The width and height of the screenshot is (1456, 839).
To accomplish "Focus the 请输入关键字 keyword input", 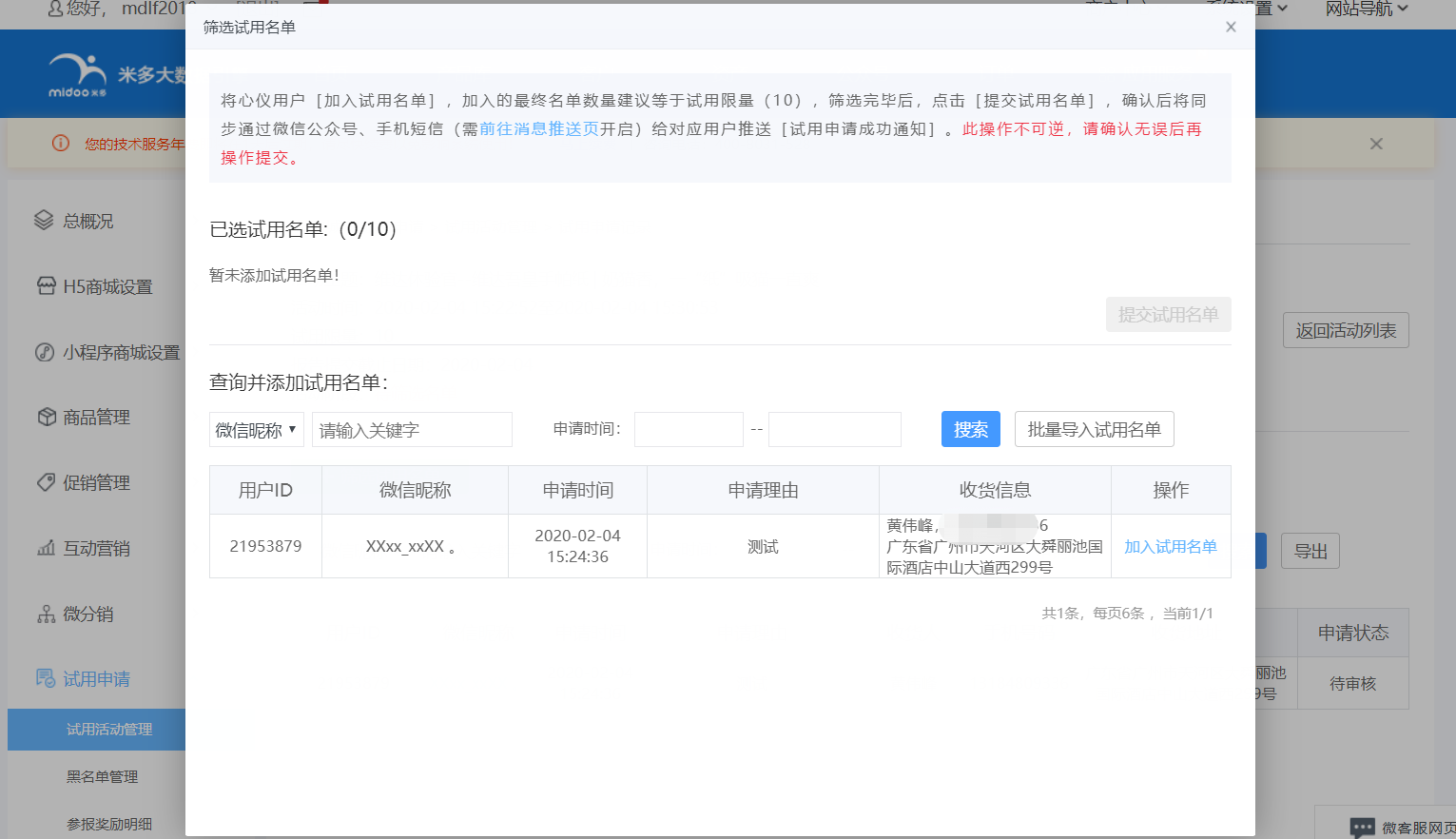I will [x=412, y=430].
